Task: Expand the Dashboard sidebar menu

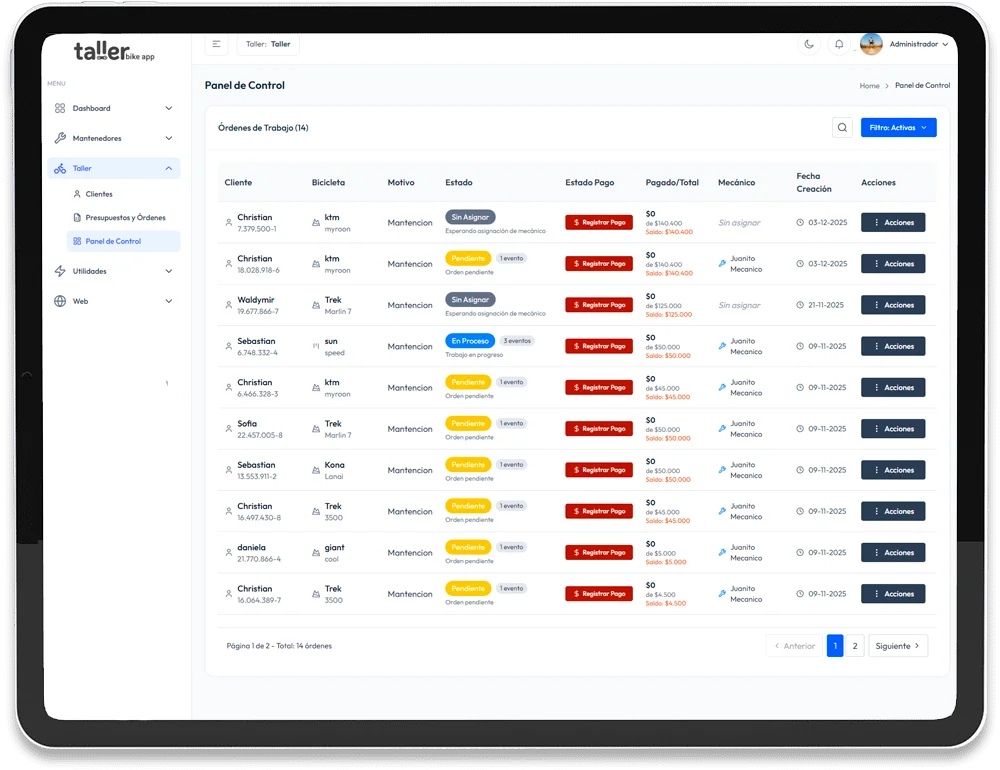Action: click(113, 108)
